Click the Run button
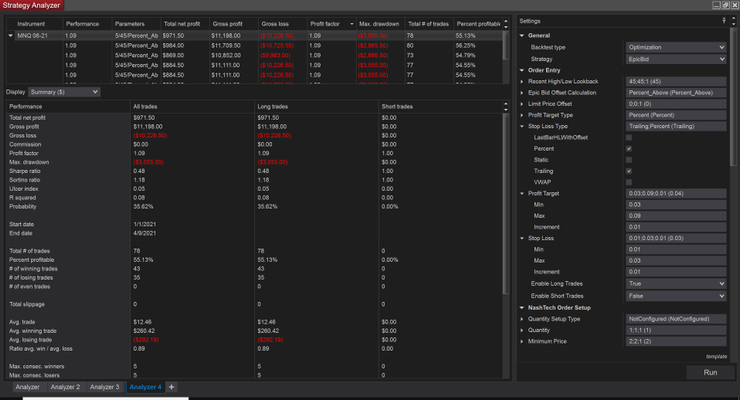The image size is (740, 400). click(x=709, y=371)
